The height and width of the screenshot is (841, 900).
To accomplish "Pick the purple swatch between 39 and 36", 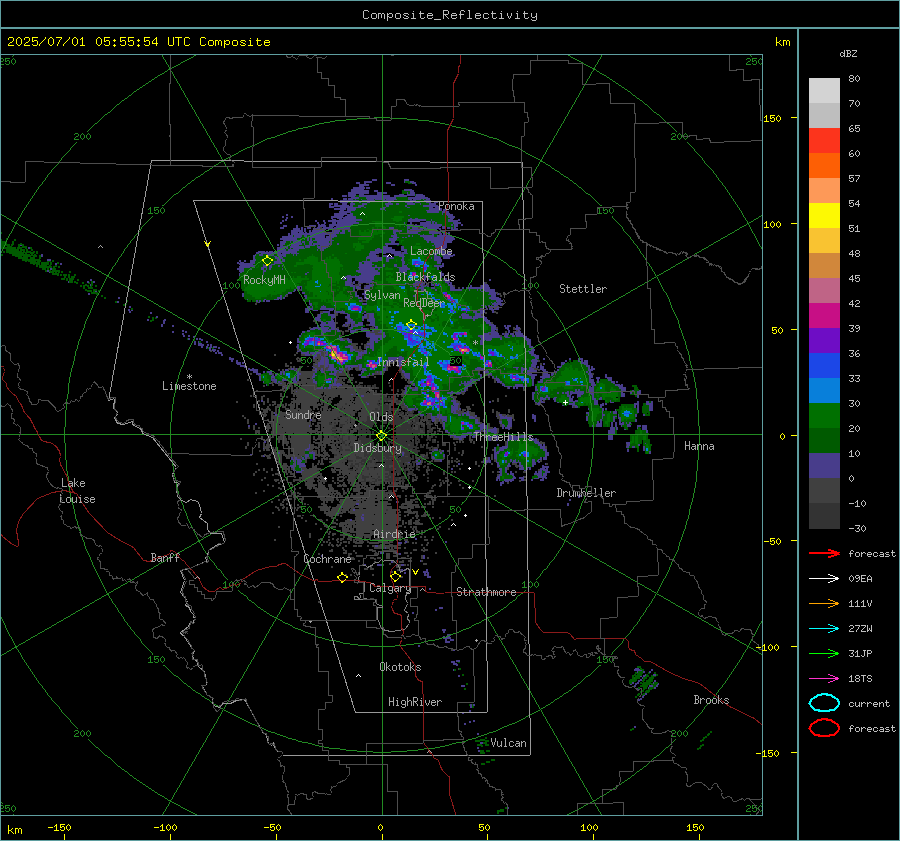I will click(x=824, y=341).
